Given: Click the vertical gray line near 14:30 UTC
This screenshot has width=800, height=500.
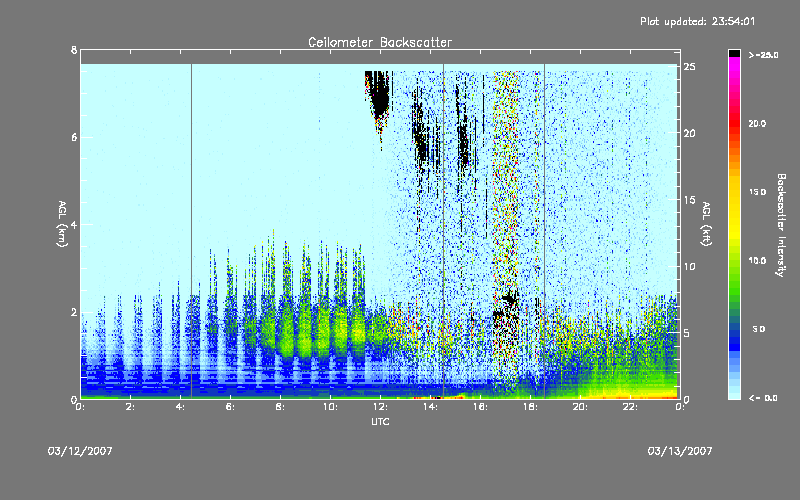Looking at the screenshot, I should (443, 230).
